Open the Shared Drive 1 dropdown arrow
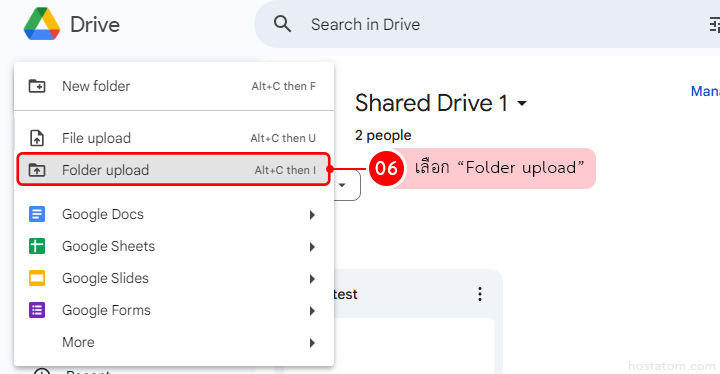 pyautogui.click(x=522, y=103)
